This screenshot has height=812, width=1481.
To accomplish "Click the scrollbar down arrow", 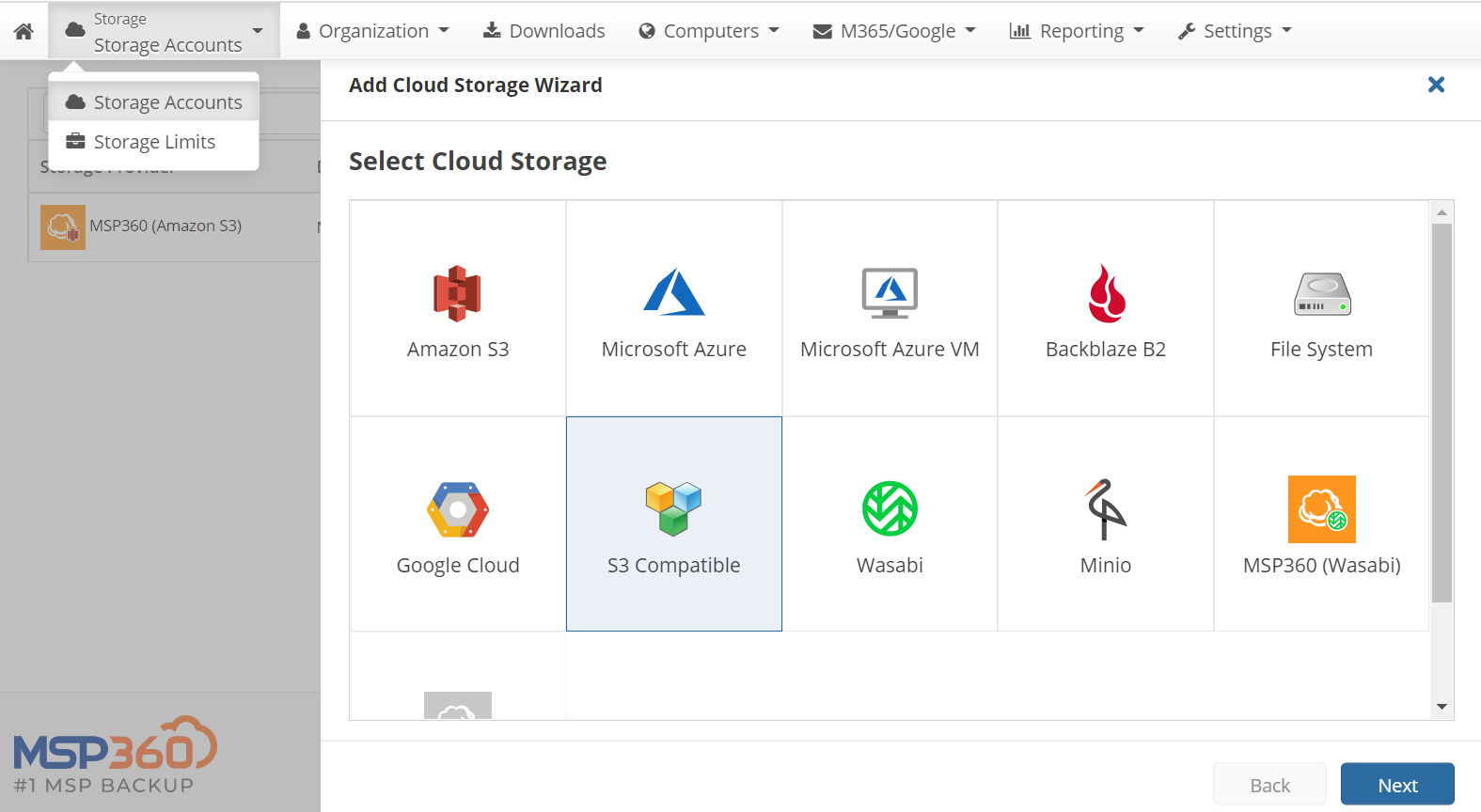I will (1442, 707).
